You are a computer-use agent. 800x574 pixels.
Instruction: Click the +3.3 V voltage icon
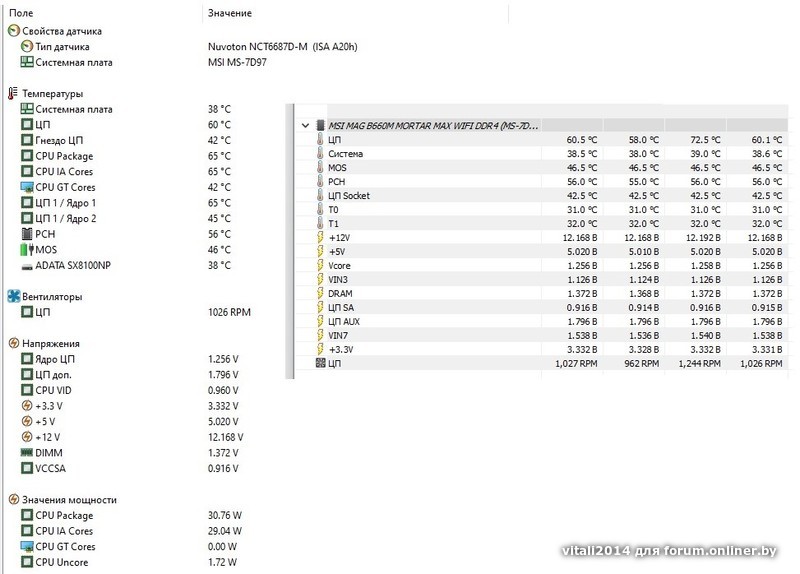click(x=27, y=406)
